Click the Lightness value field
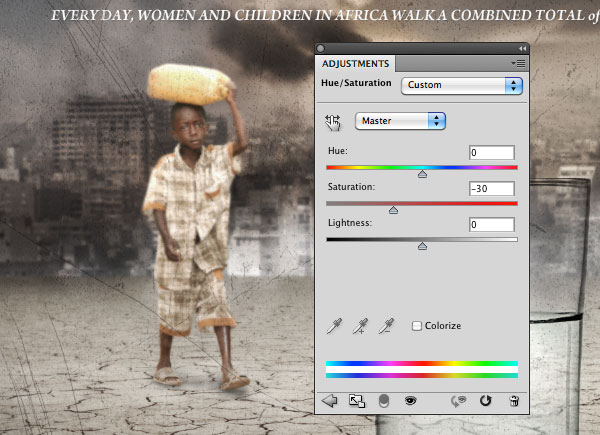This screenshot has height=435, width=600. 492,225
